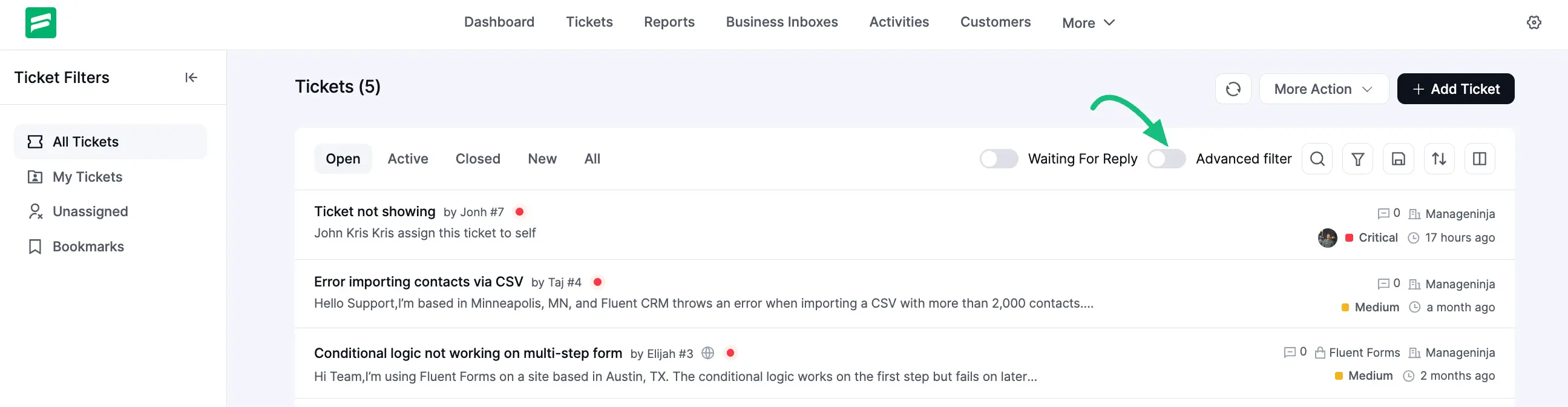The height and width of the screenshot is (407, 1568).
Task: Switch to the Closed tickets tab
Action: 478,159
